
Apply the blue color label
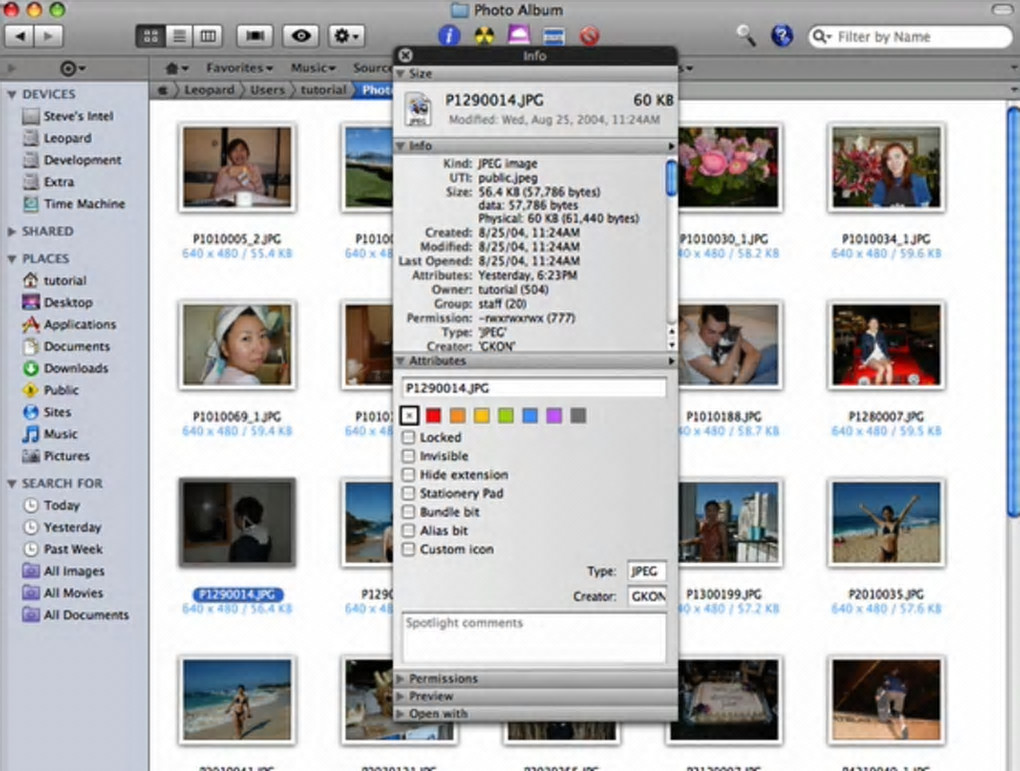pos(530,415)
